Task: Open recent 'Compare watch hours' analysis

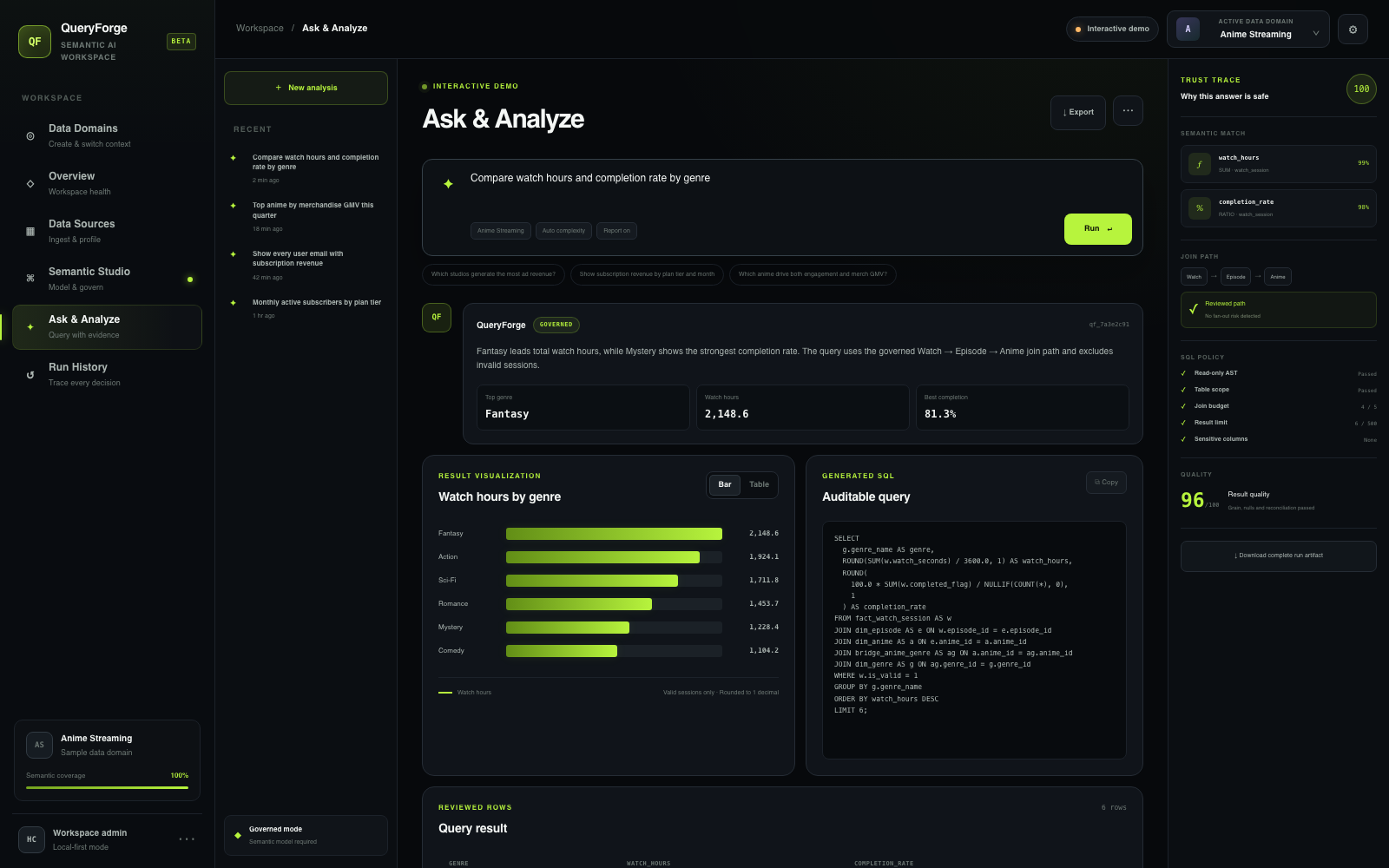Action: pos(306,169)
